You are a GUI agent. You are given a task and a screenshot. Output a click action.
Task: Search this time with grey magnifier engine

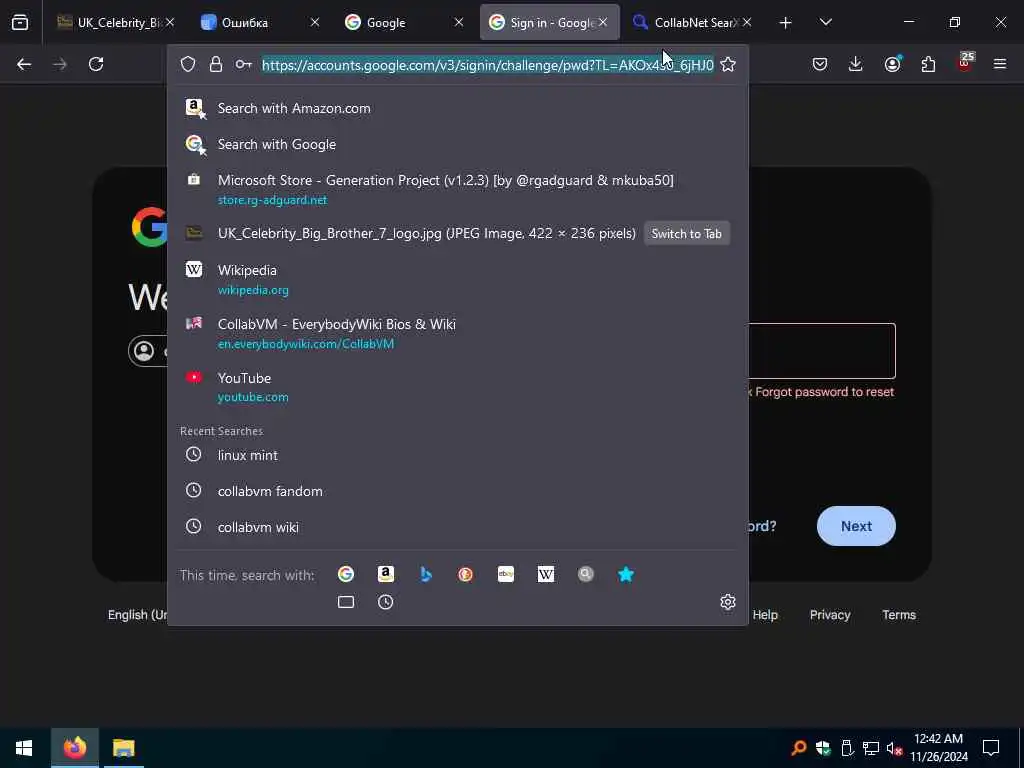[x=586, y=574]
